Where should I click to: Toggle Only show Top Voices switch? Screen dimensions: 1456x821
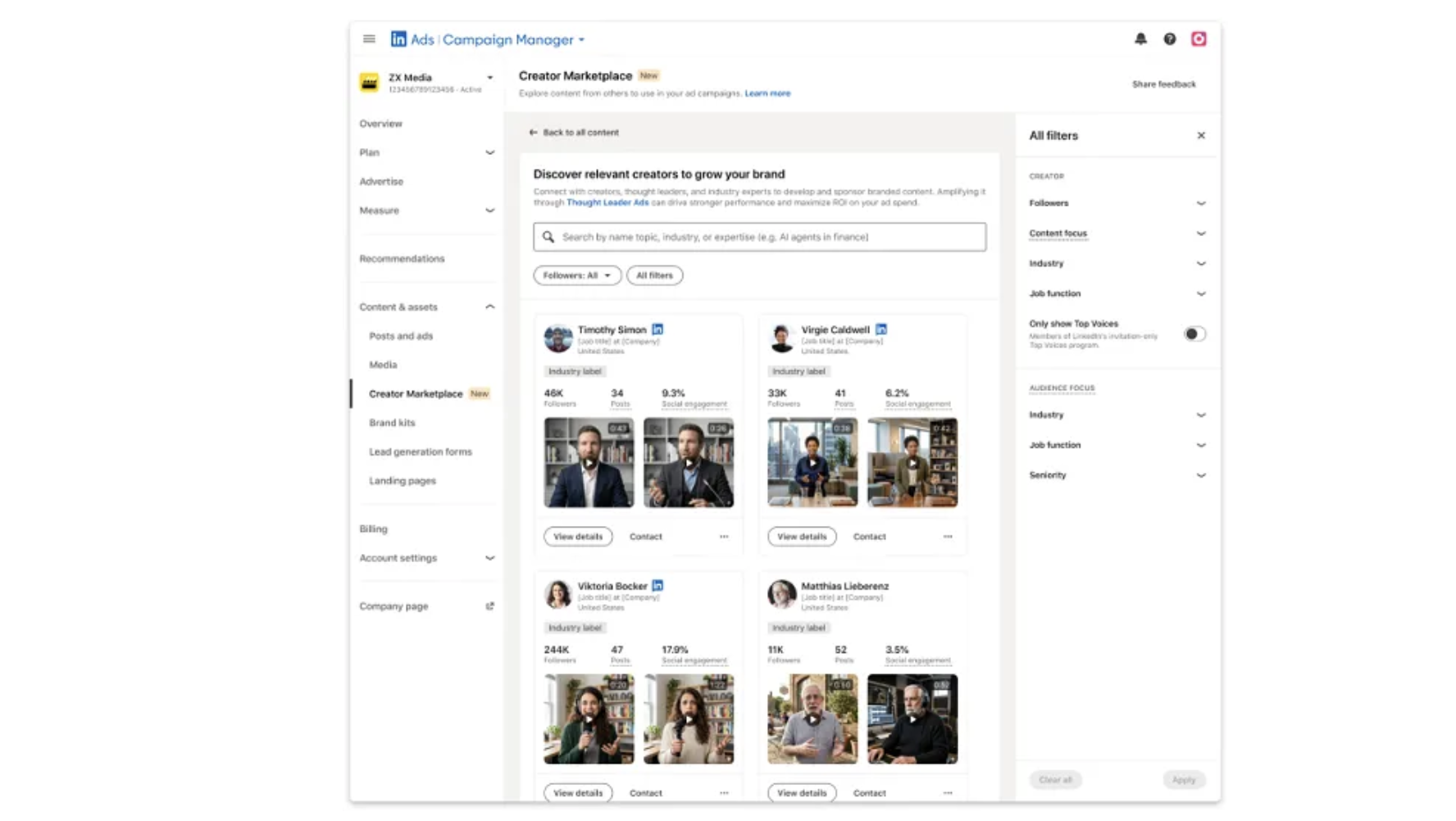click(x=1194, y=333)
